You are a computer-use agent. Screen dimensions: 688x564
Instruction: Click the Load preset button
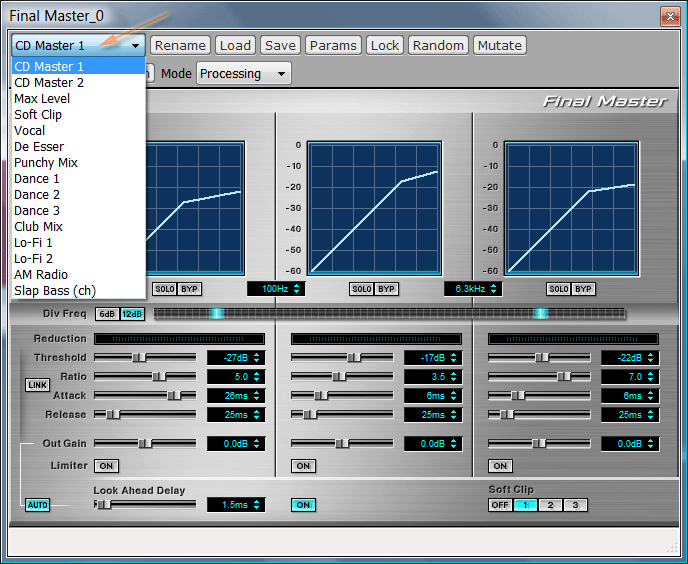(235, 45)
